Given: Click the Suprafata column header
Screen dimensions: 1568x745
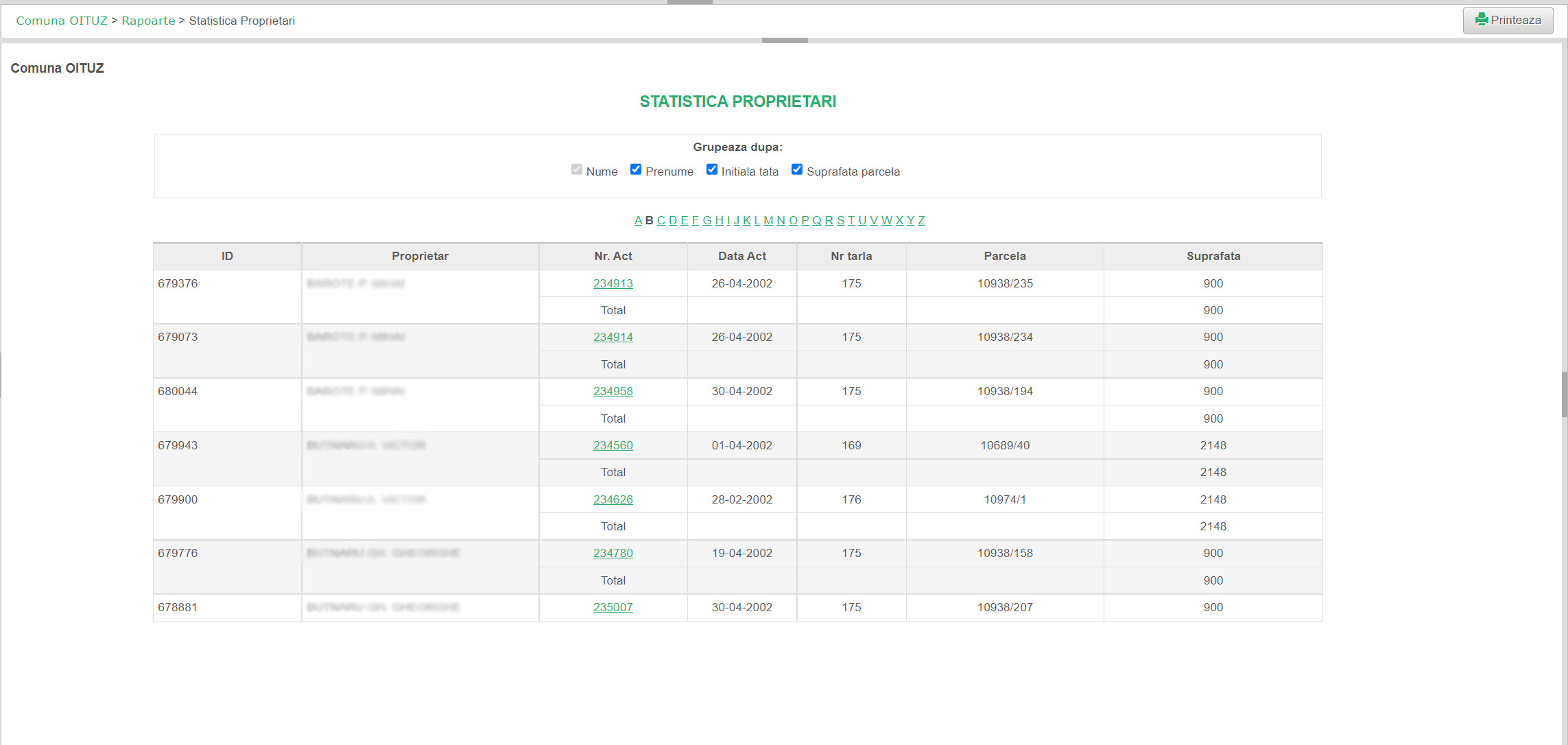Looking at the screenshot, I should [x=1213, y=256].
